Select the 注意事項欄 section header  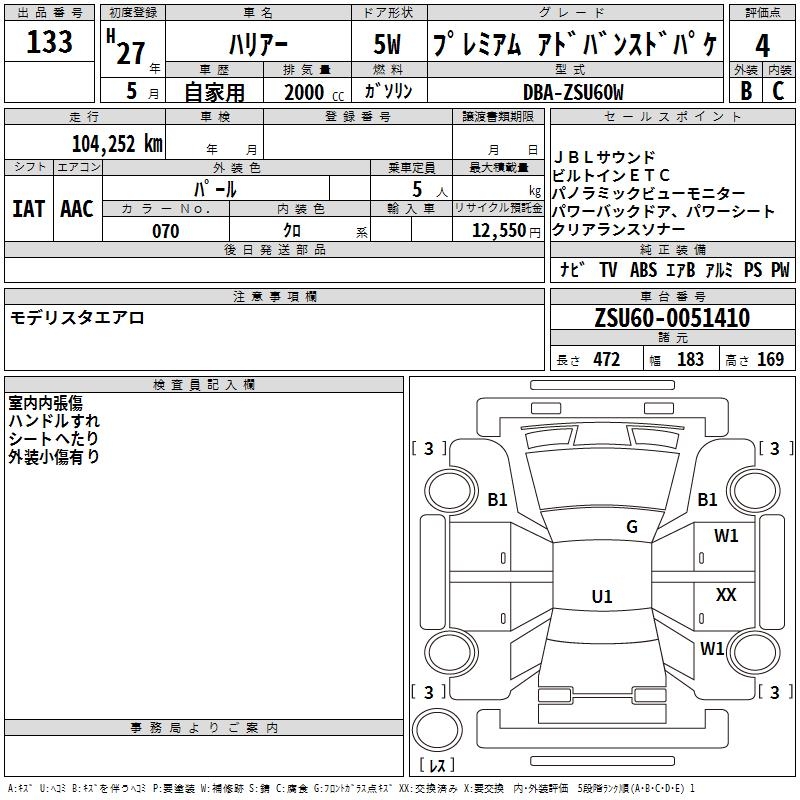274,296
